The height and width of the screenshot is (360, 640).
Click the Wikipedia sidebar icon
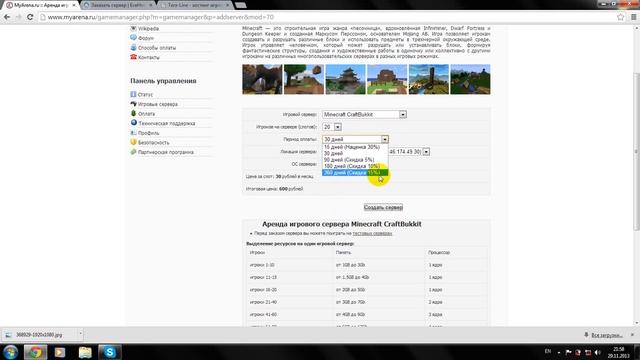tap(133, 29)
